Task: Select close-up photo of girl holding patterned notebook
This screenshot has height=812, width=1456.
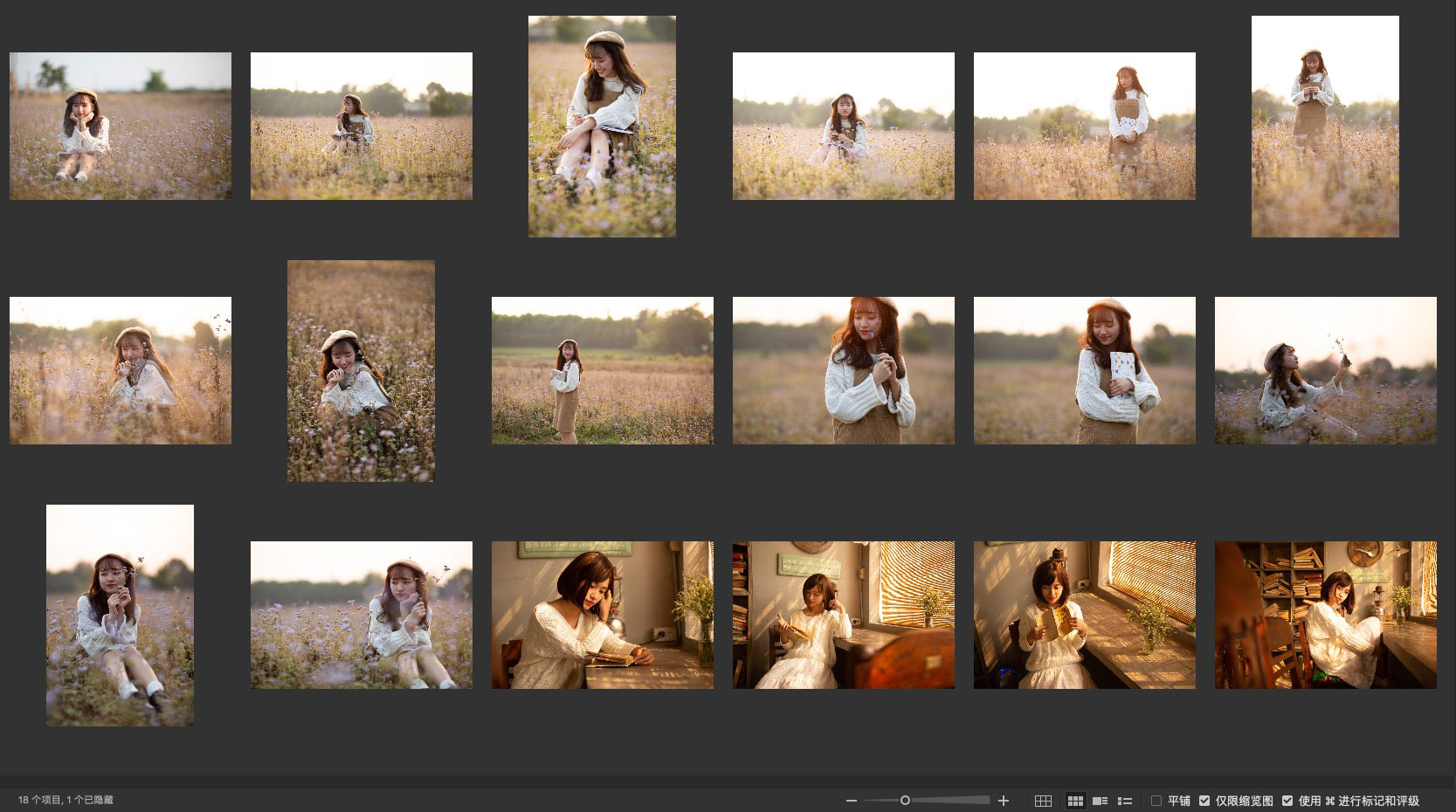Action: pos(1084,370)
